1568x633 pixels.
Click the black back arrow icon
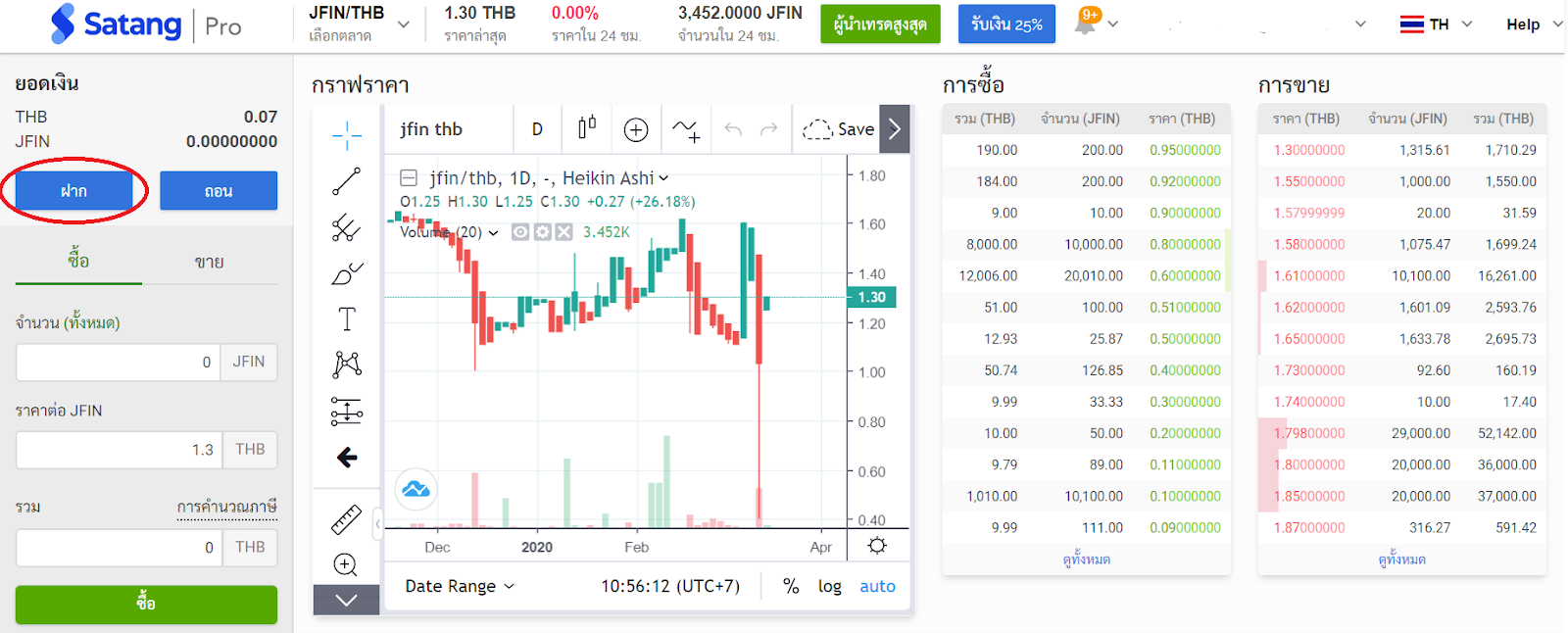click(x=347, y=457)
